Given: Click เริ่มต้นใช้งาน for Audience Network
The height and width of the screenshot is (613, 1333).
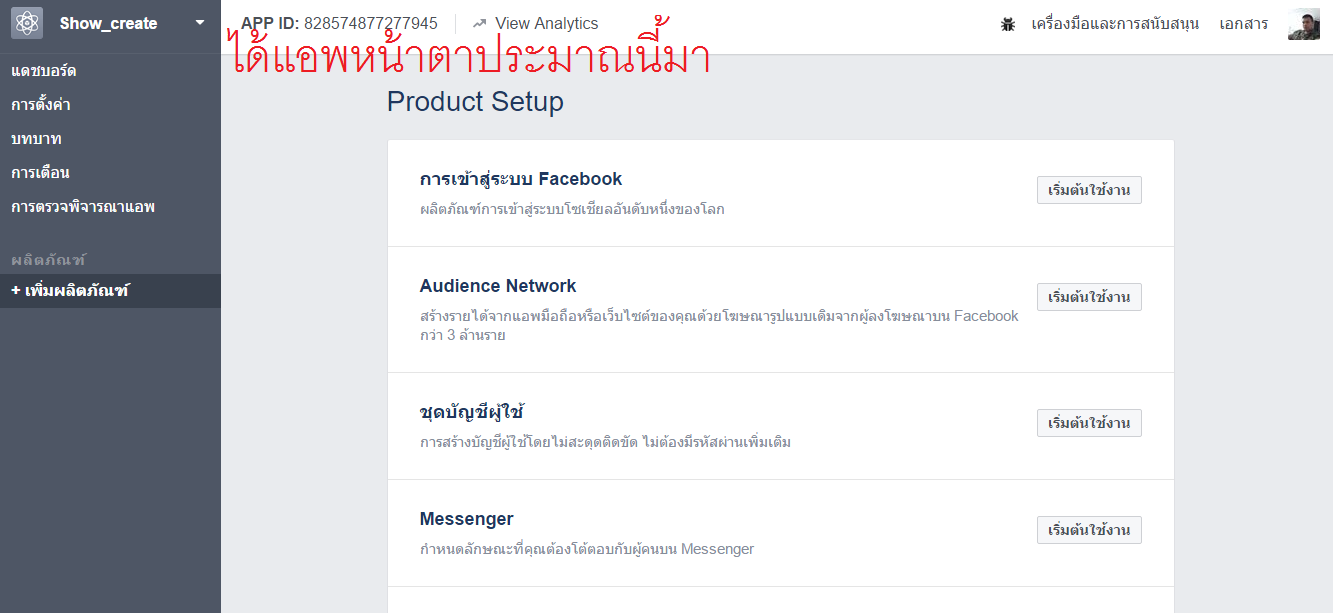Looking at the screenshot, I should pos(1089,297).
